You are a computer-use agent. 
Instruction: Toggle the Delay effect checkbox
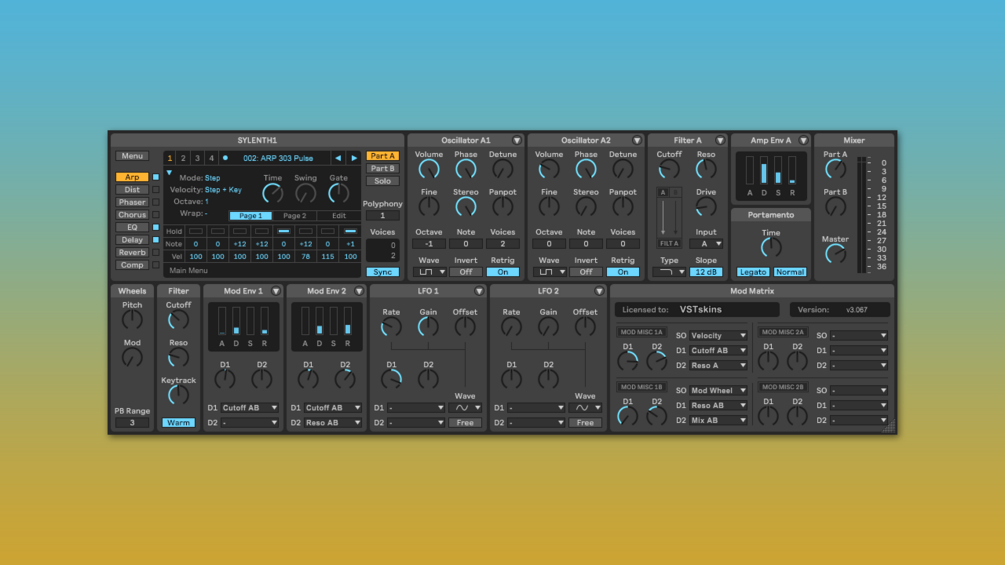tap(156, 240)
